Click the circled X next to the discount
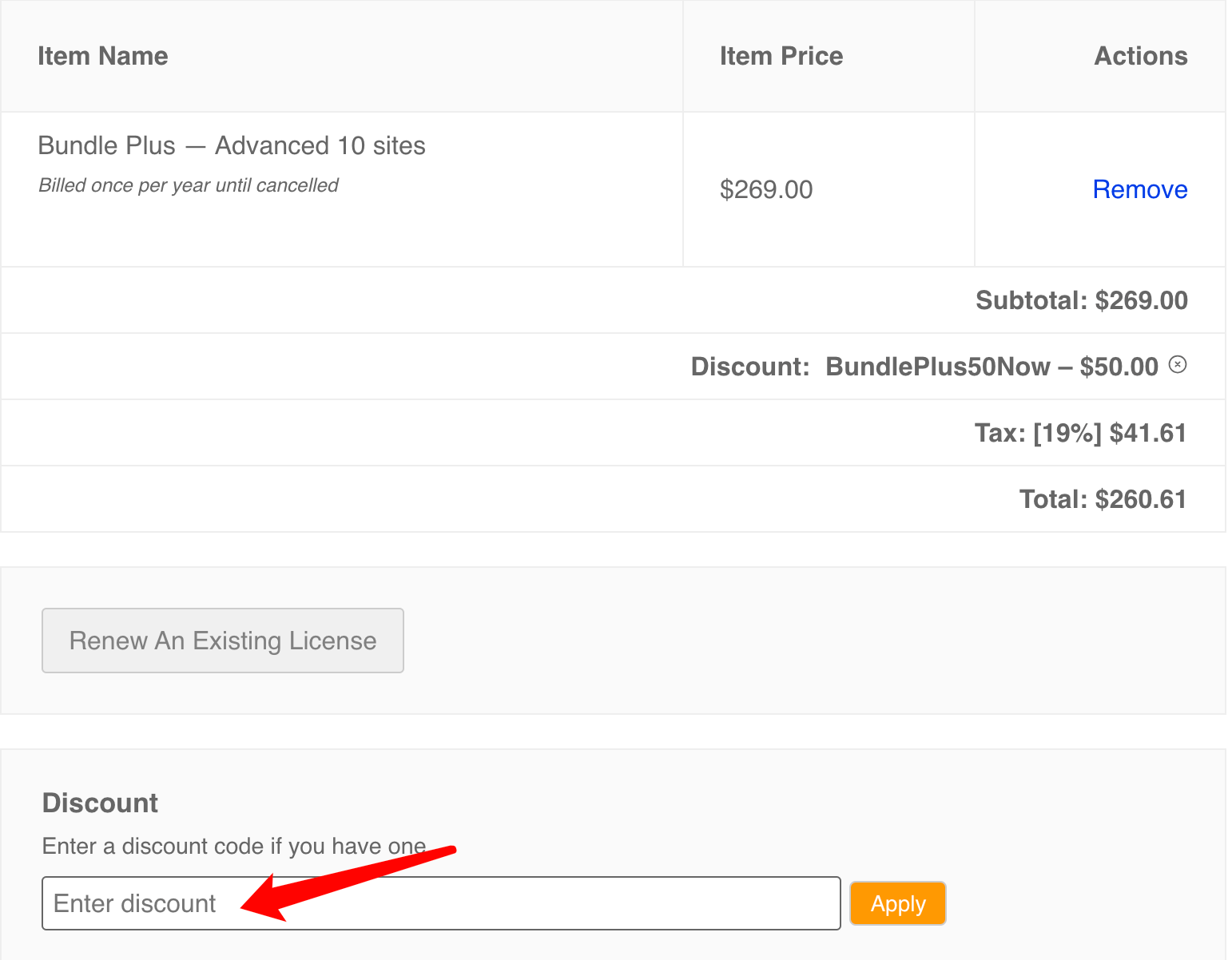The width and height of the screenshot is (1232, 960). (1179, 365)
